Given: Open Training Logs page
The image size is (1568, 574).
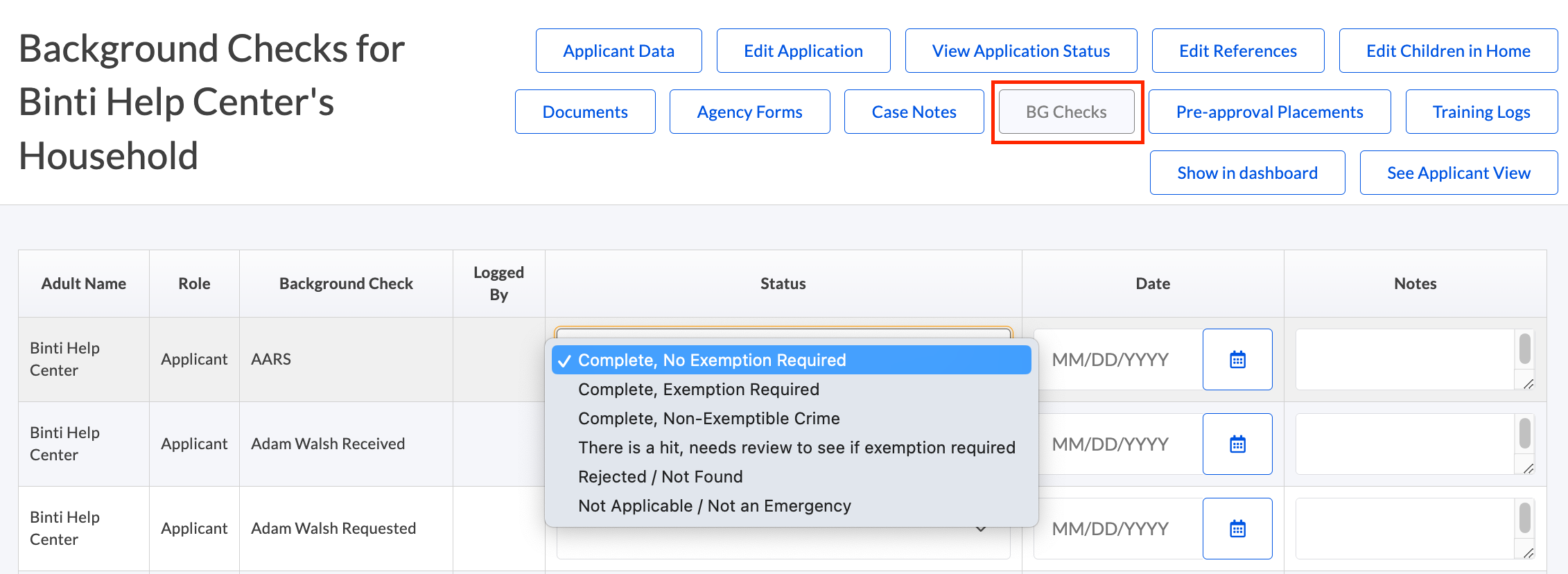Looking at the screenshot, I should [1481, 112].
